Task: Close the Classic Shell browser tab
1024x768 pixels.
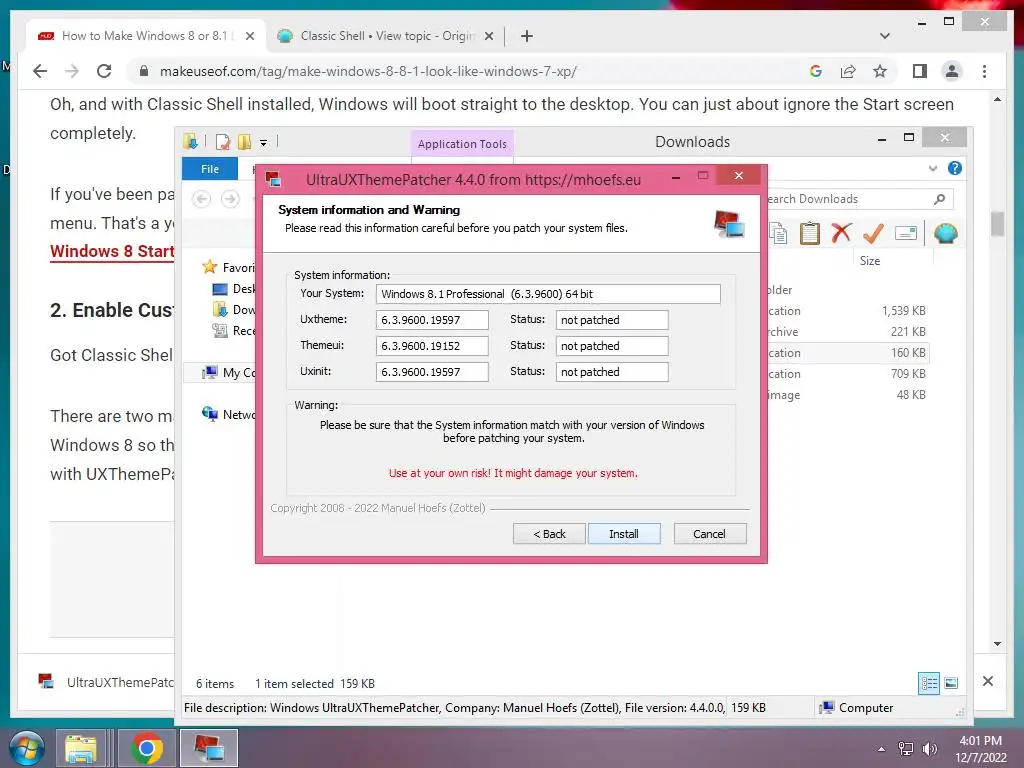Action: [488, 36]
